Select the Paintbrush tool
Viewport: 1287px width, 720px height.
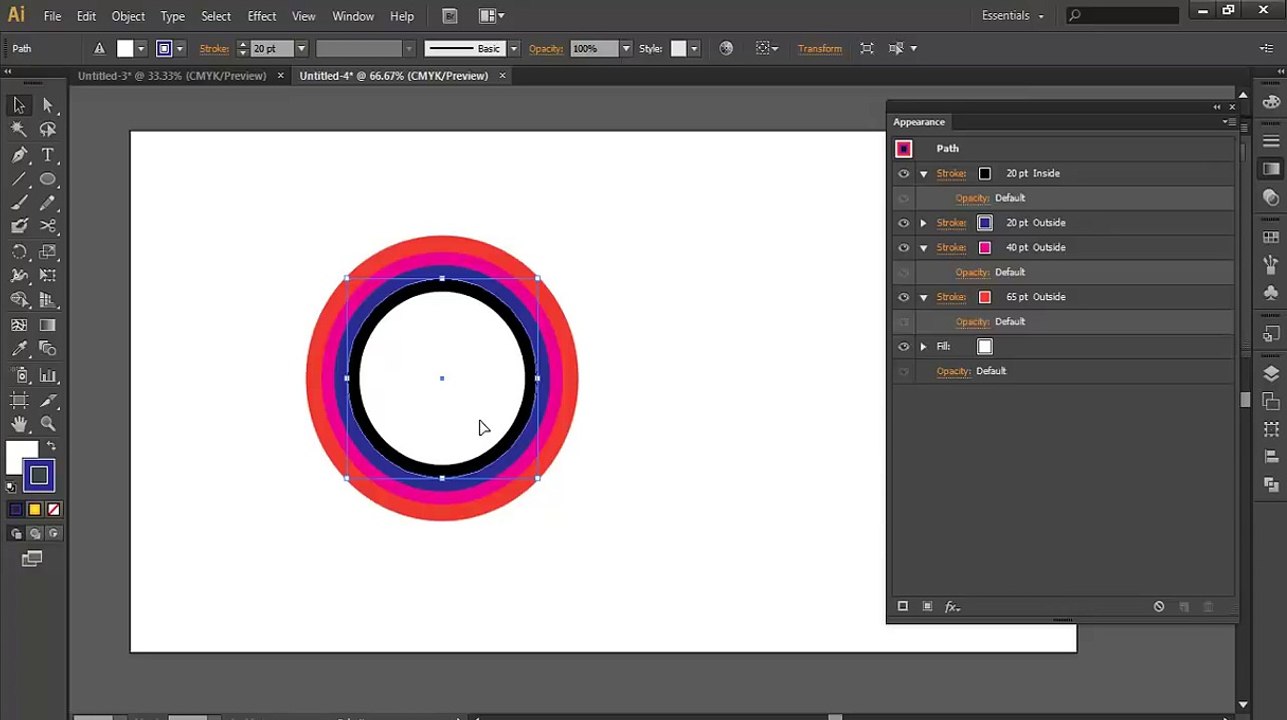tap(19, 203)
